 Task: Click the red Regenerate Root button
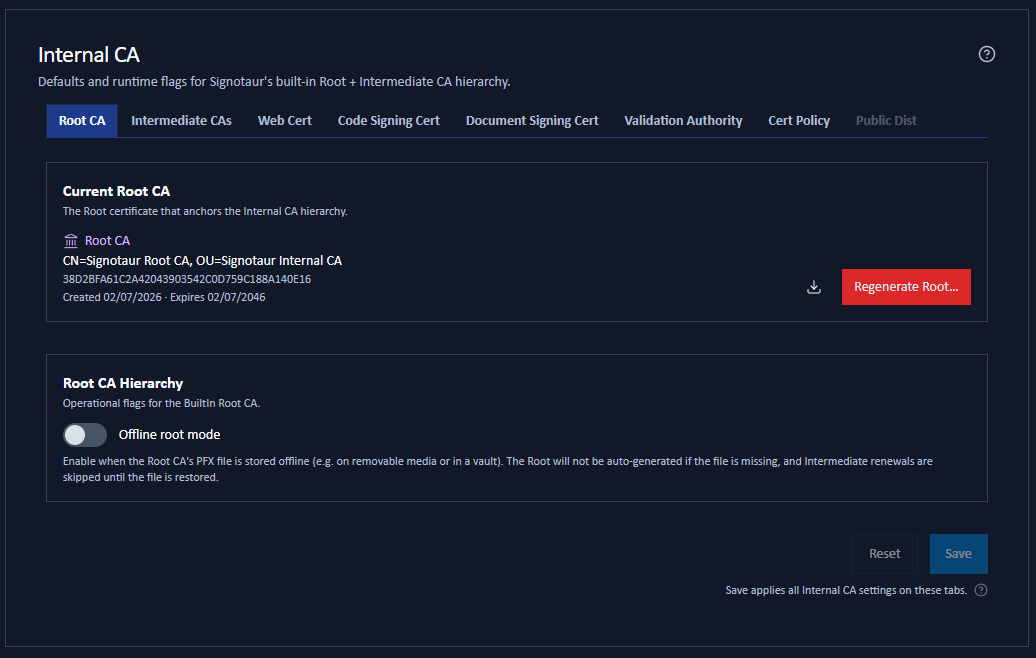(906, 287)
